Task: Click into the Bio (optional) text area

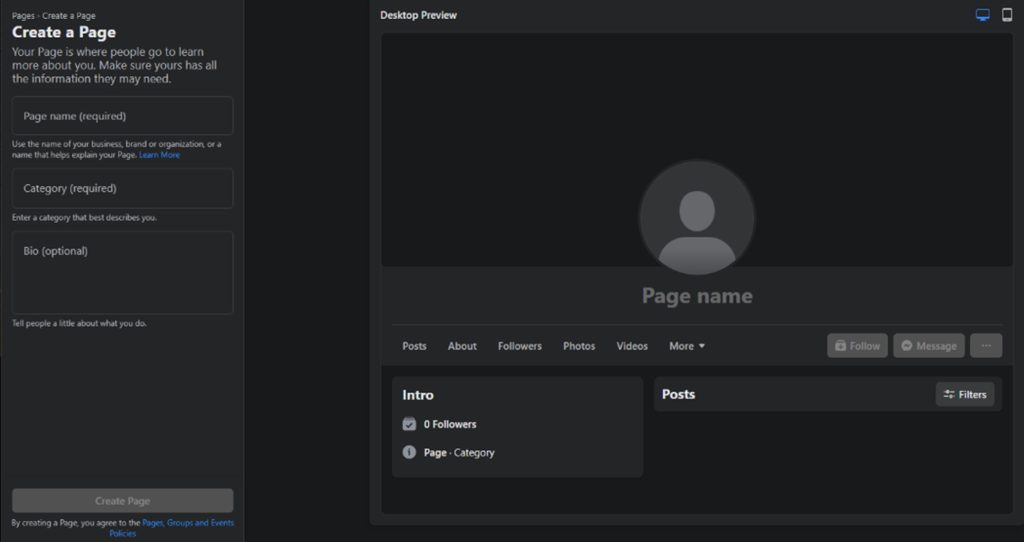Action: point(122,272)
